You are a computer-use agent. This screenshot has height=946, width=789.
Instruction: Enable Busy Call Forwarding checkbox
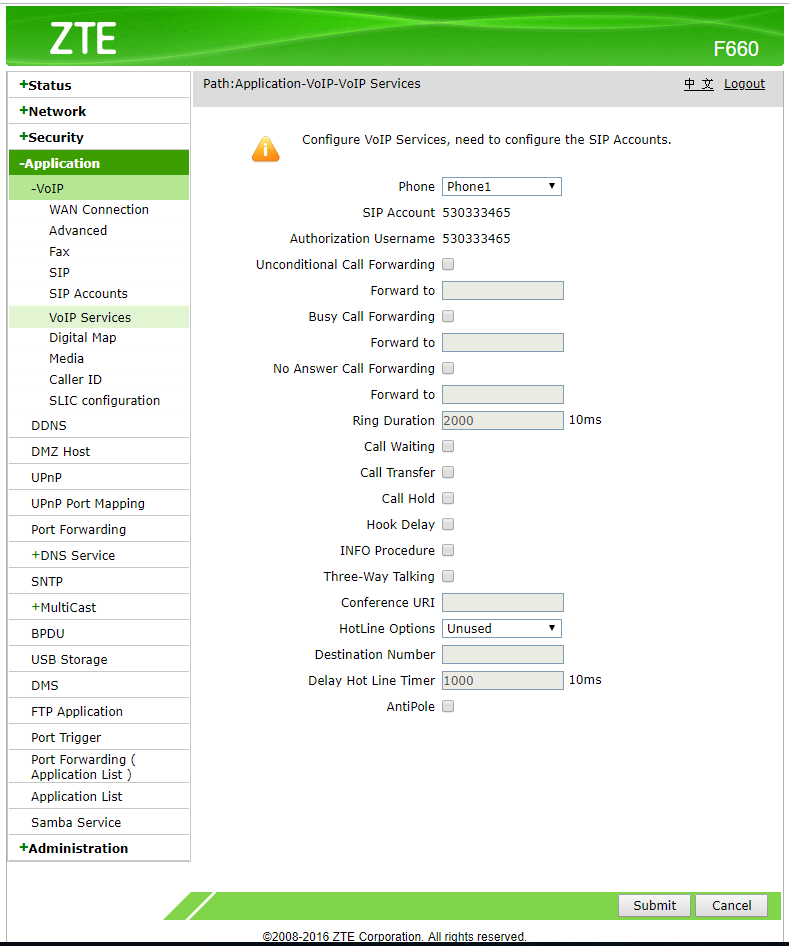448,316
